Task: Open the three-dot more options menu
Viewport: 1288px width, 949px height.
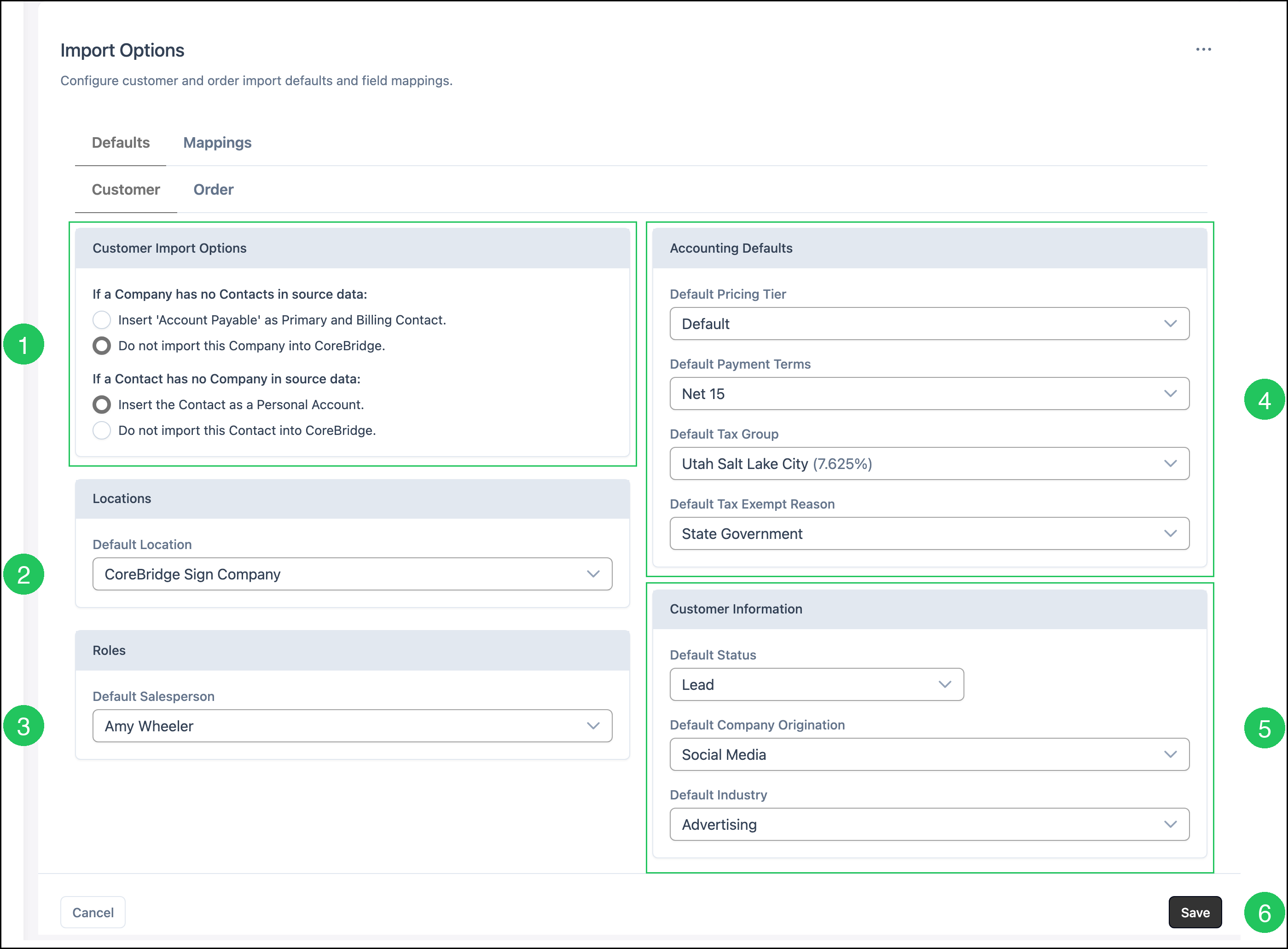Action: click(x=1204, y=49)
